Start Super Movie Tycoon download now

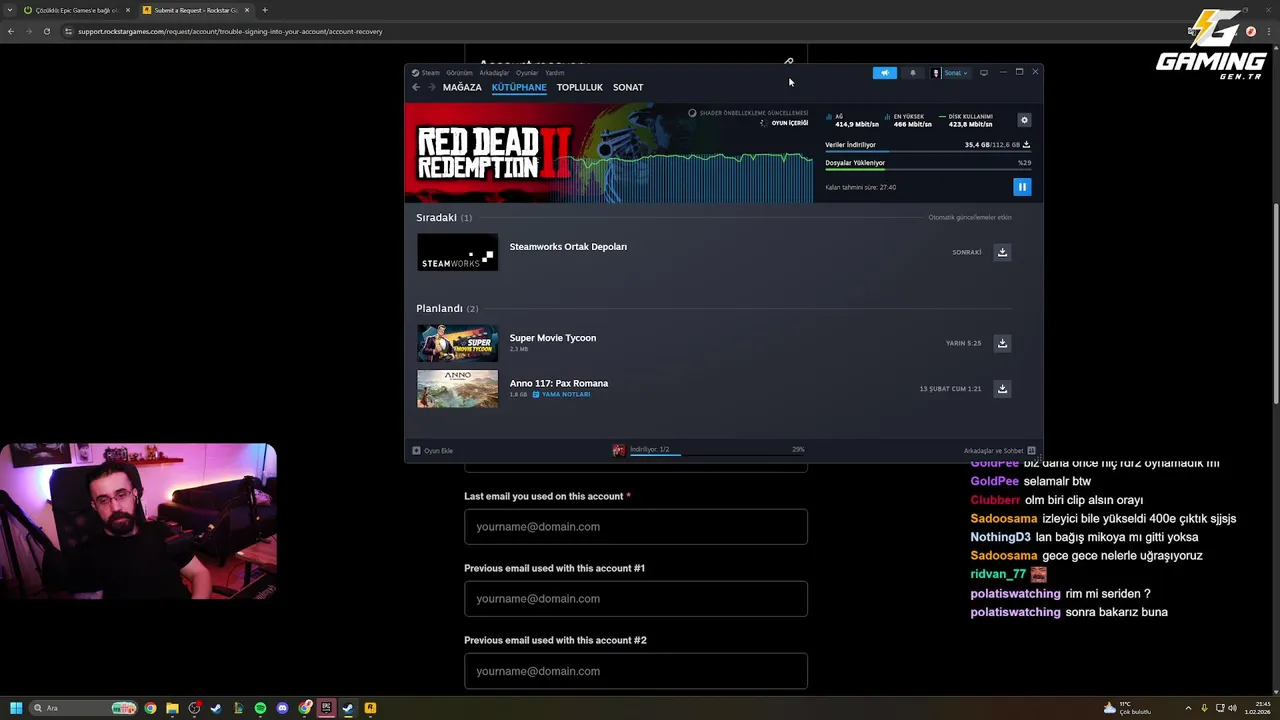[1002, 343]
